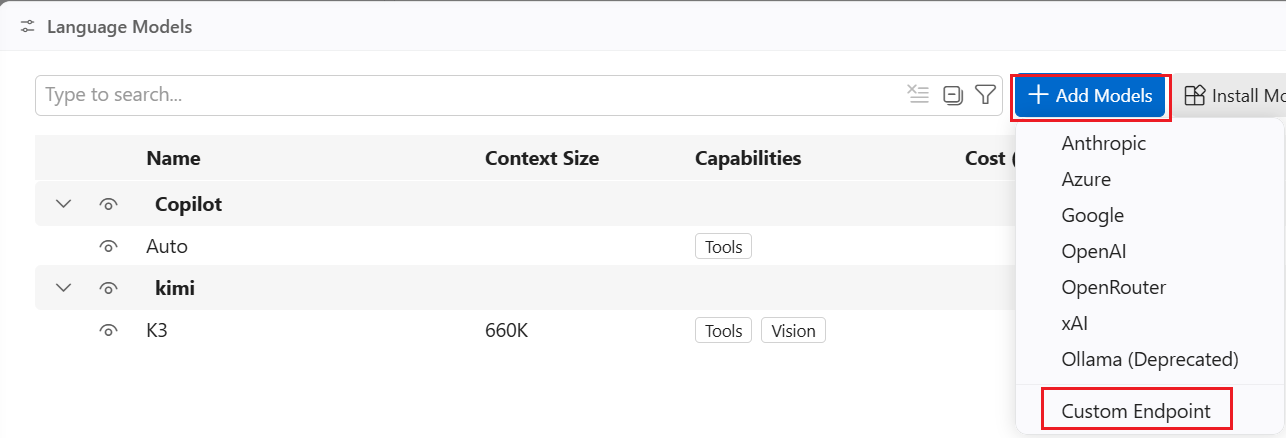The image size is (1286, 438).
Task: Click in the Type to search field
Action: coord(470,95)
